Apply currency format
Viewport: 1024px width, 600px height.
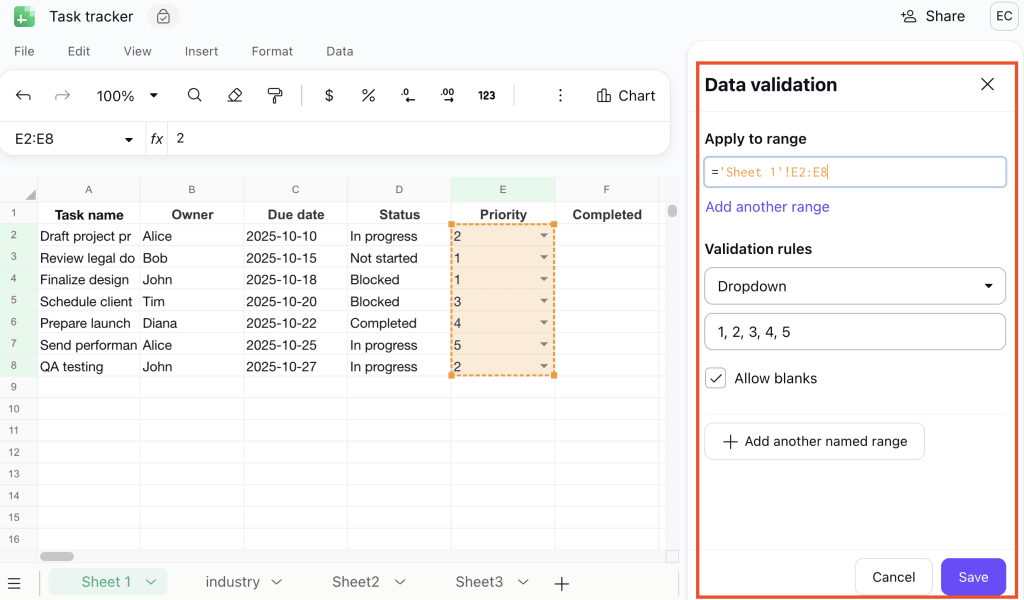328,95
